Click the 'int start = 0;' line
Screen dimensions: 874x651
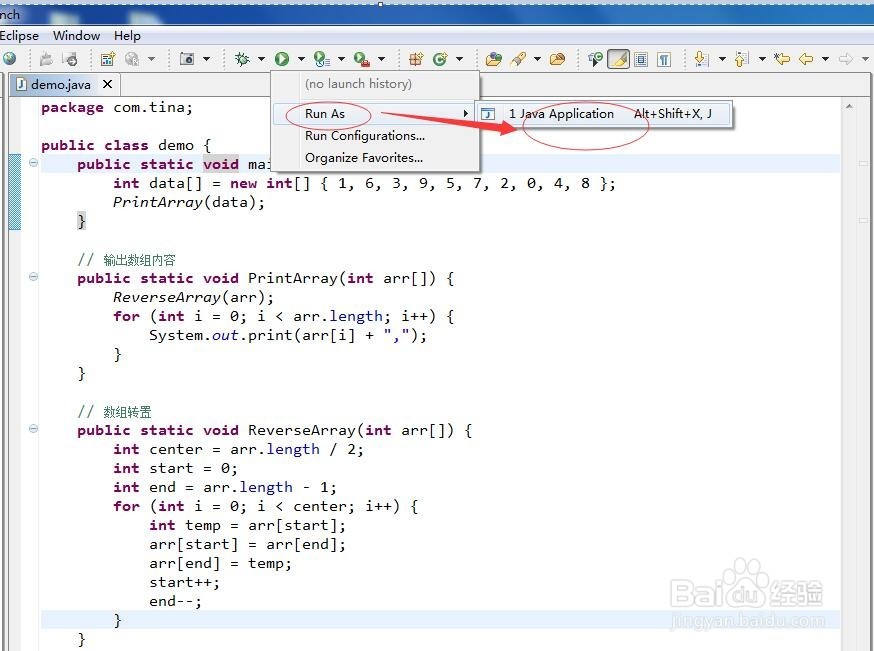click(176, 468)
